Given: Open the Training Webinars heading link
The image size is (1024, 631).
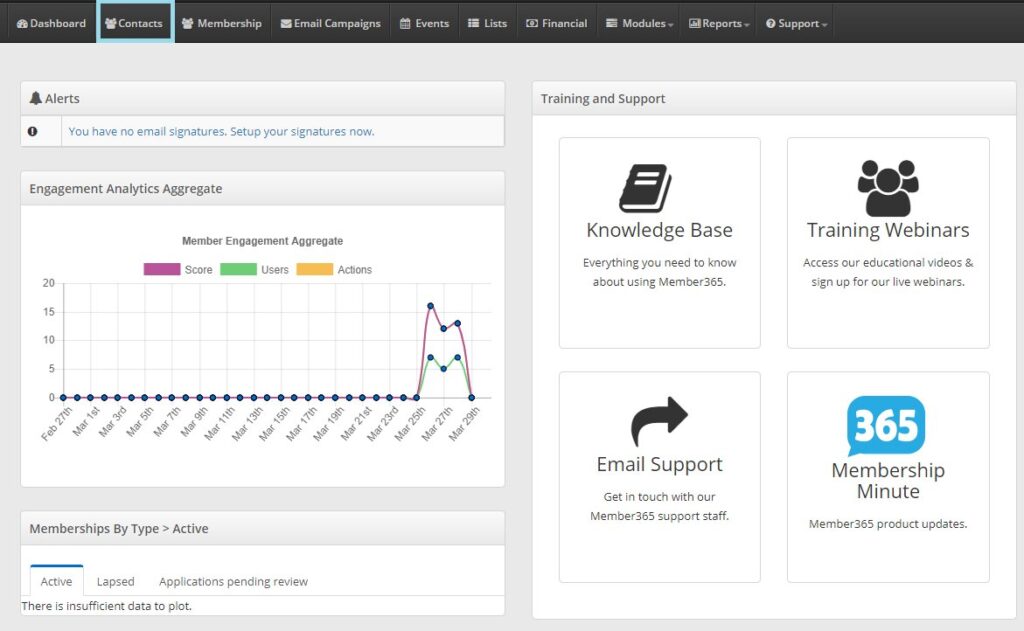Looking at the screenshot, I should click(x=888, y=230).
